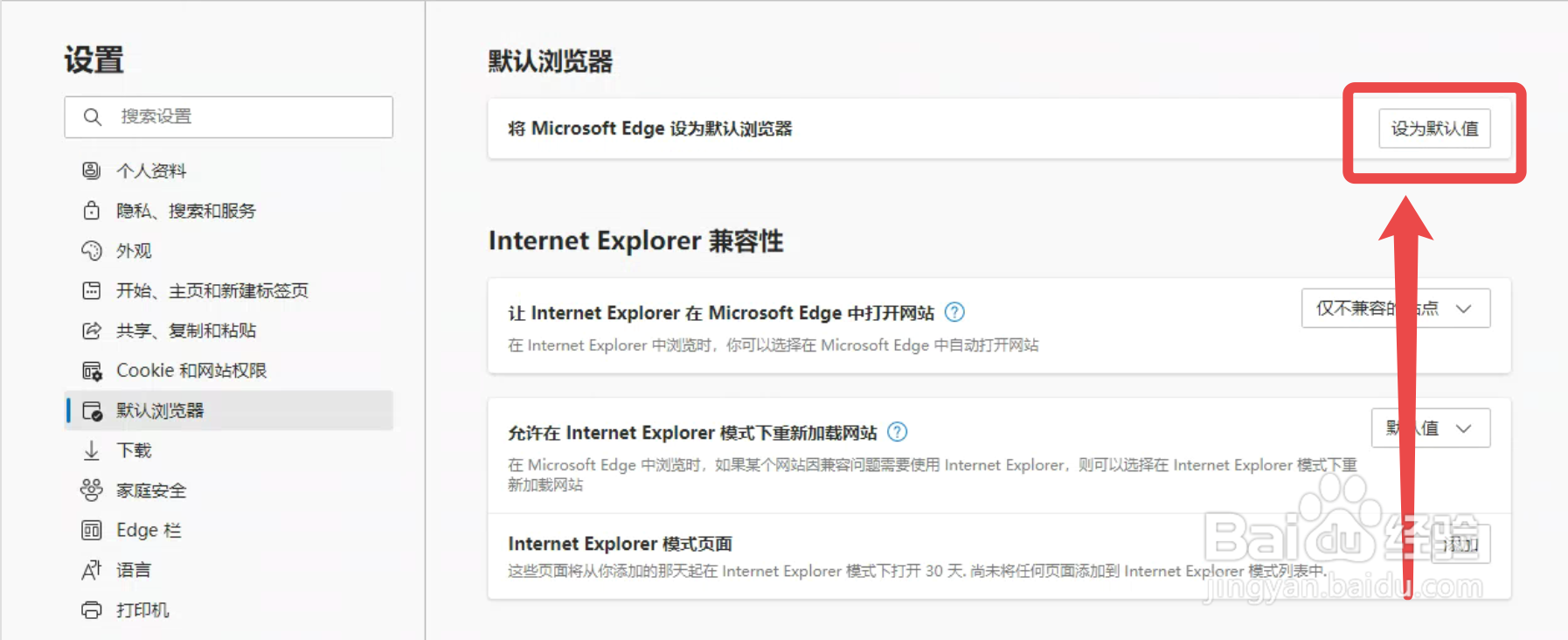Open the 默认值 dropdown for IE mode reload
Image resolution: width=1568 pixels, height=640 pixels.
[1431, 428]
